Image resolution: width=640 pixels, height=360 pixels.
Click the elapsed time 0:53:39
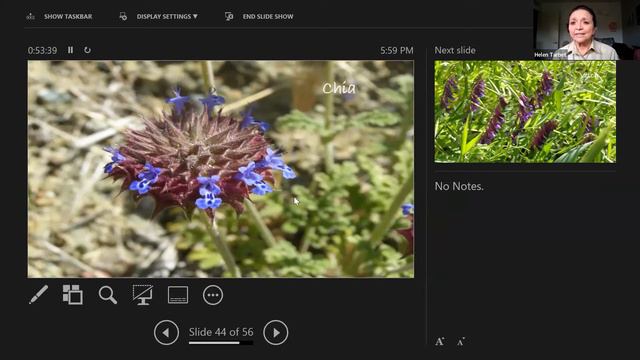(x=42, y=50)
